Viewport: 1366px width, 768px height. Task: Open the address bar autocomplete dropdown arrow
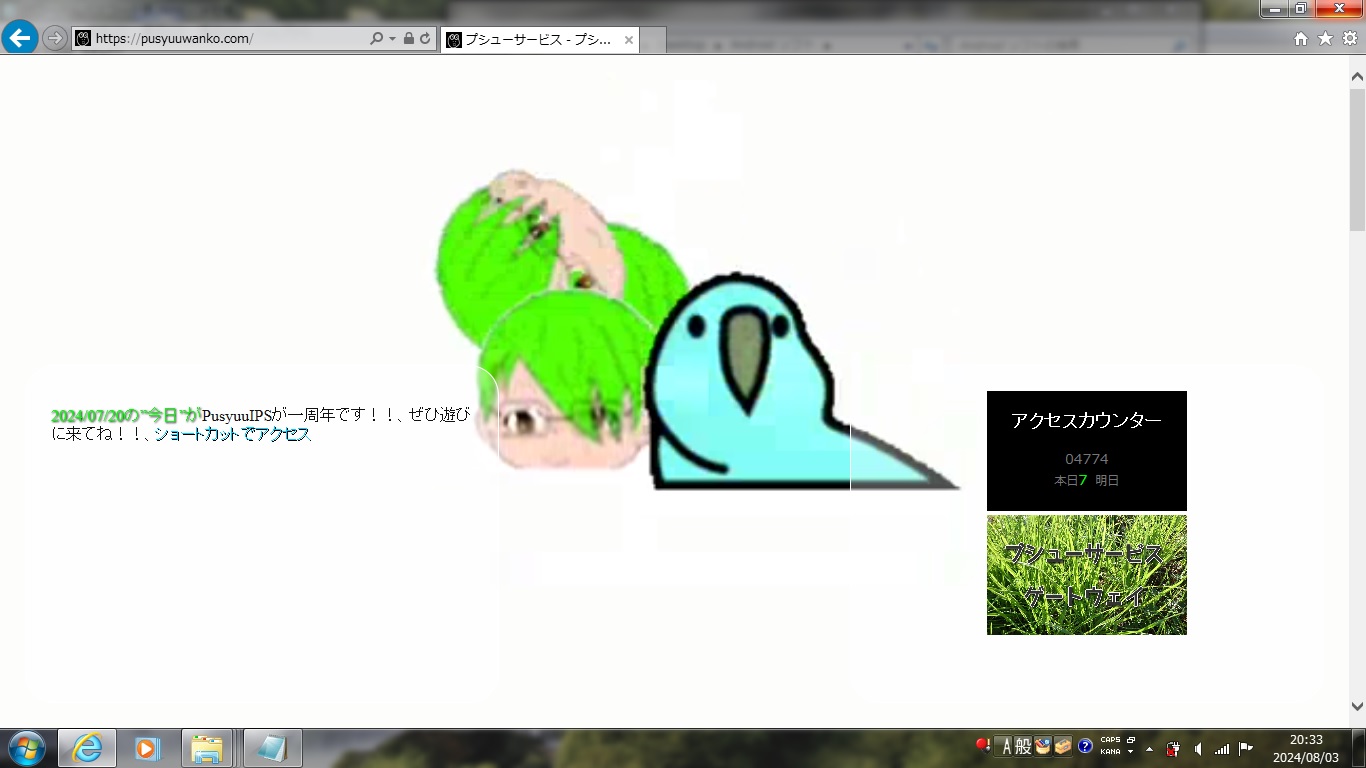[392, 39]
